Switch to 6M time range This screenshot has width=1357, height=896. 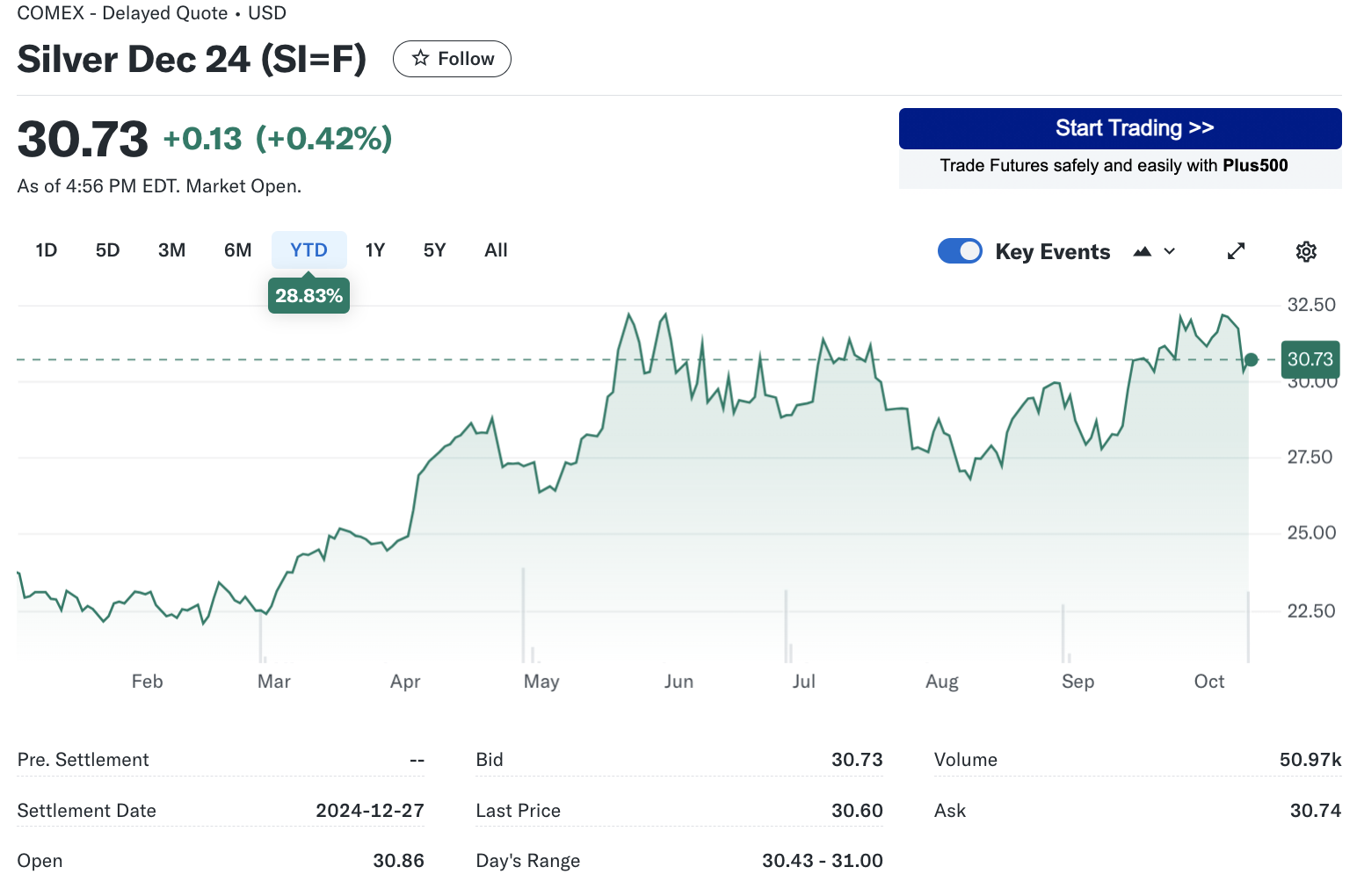coord(237,250)
